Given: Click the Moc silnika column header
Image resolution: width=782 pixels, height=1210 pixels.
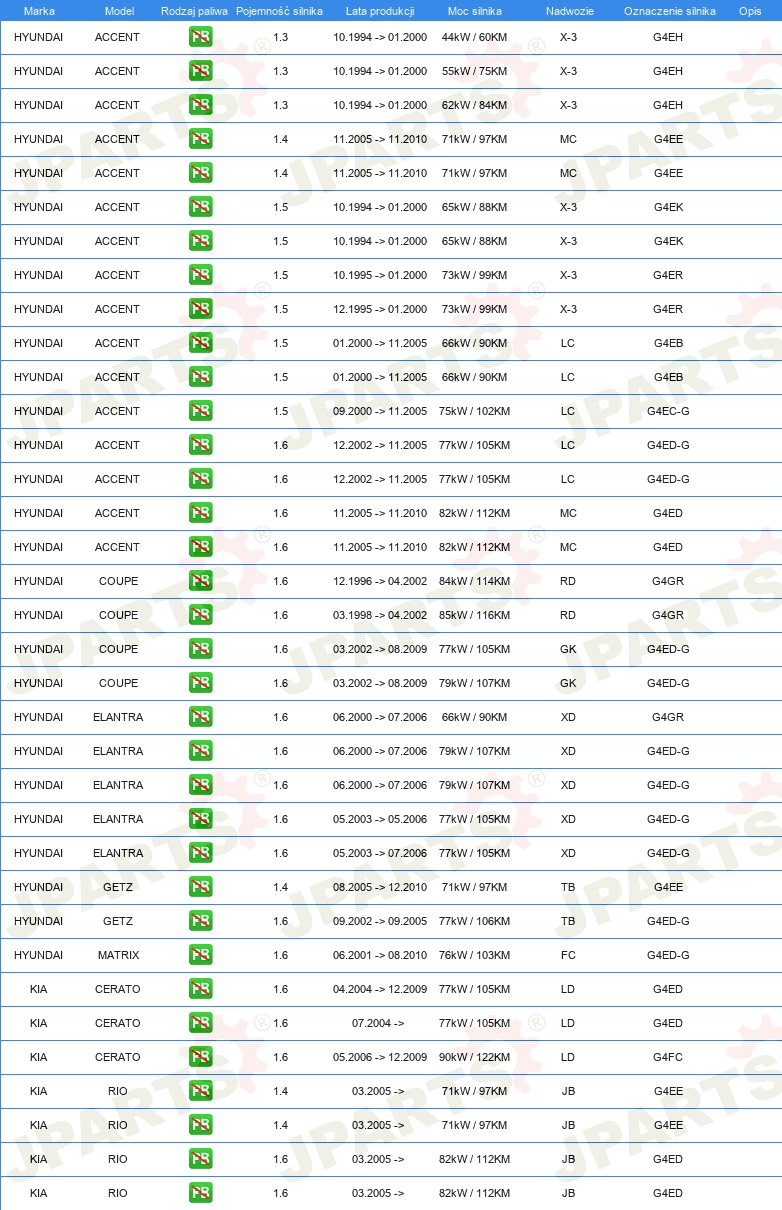Looking at the screenshot, I should [x=475, y=11].
